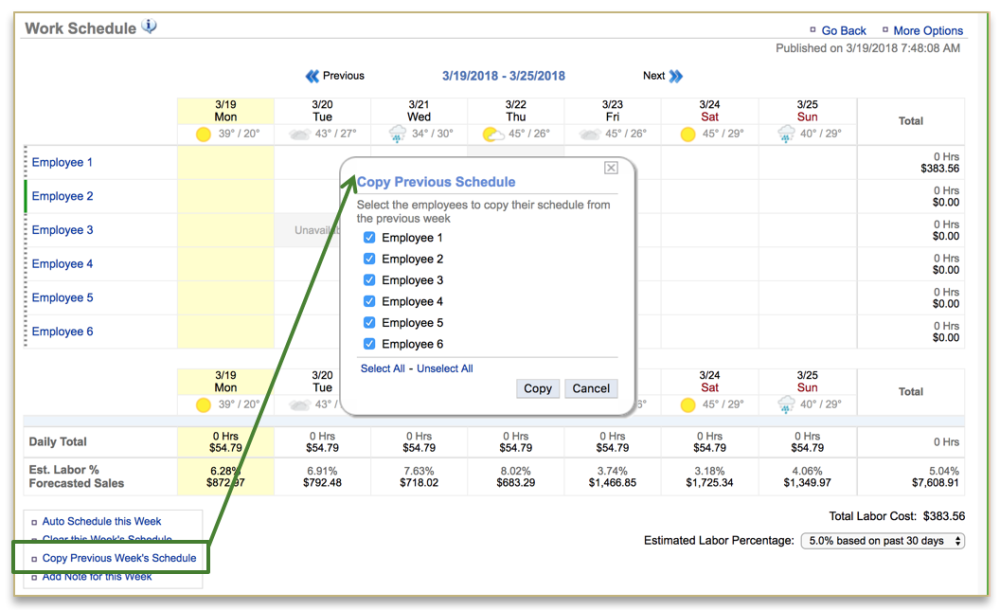Click the info icon beside Work Schedule
The width and height of the screenshot is (1000, 610).
149,27
